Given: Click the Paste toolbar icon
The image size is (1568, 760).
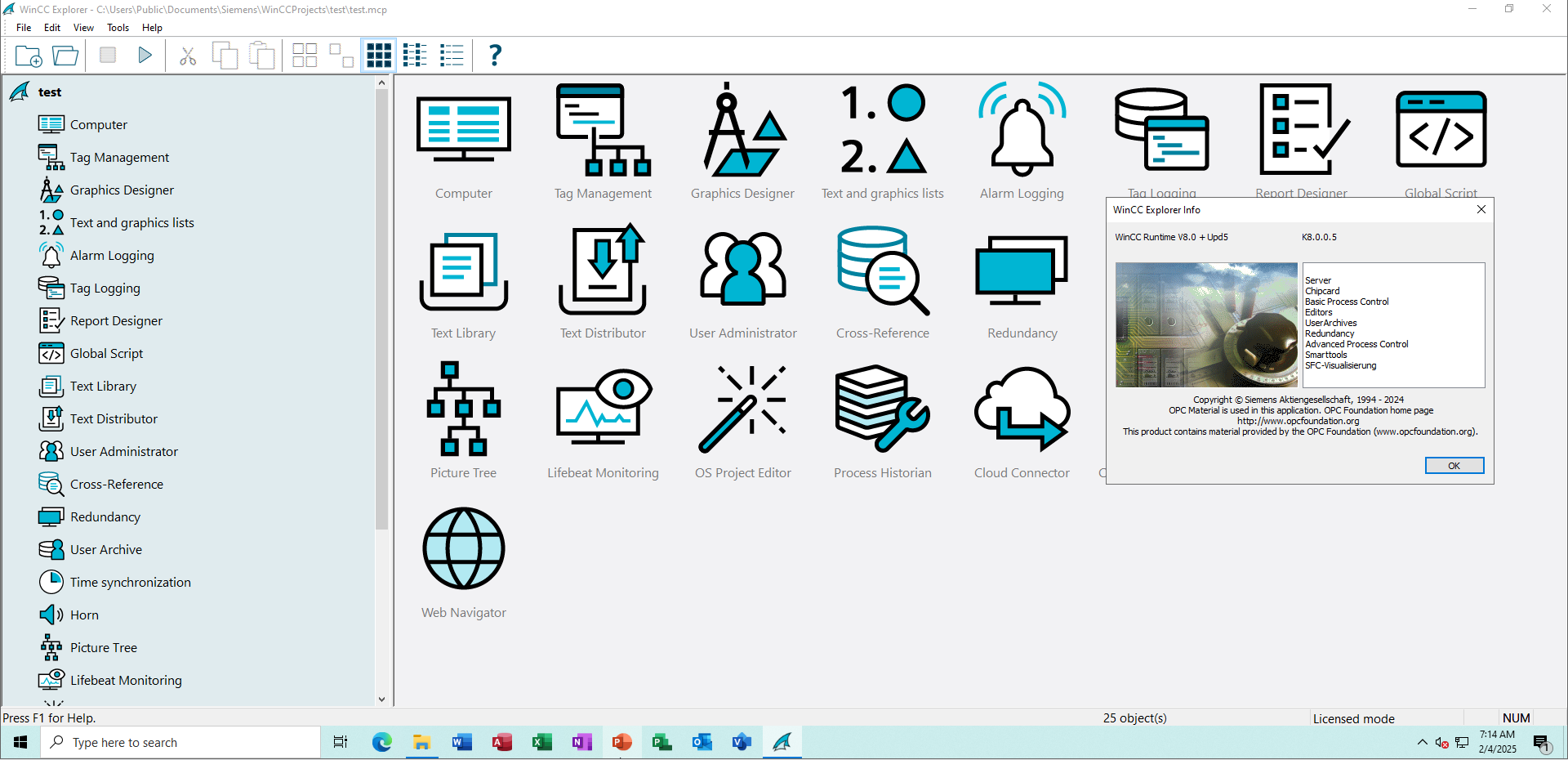Looking at the screenshot, I should coord(261,56).
